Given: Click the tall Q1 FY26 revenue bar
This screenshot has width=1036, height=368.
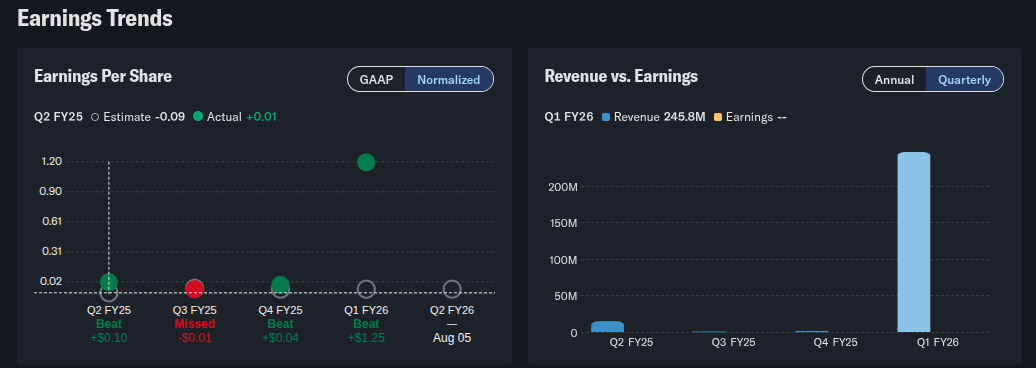Looking at the screenshot, I should click(x=914, y=242).
